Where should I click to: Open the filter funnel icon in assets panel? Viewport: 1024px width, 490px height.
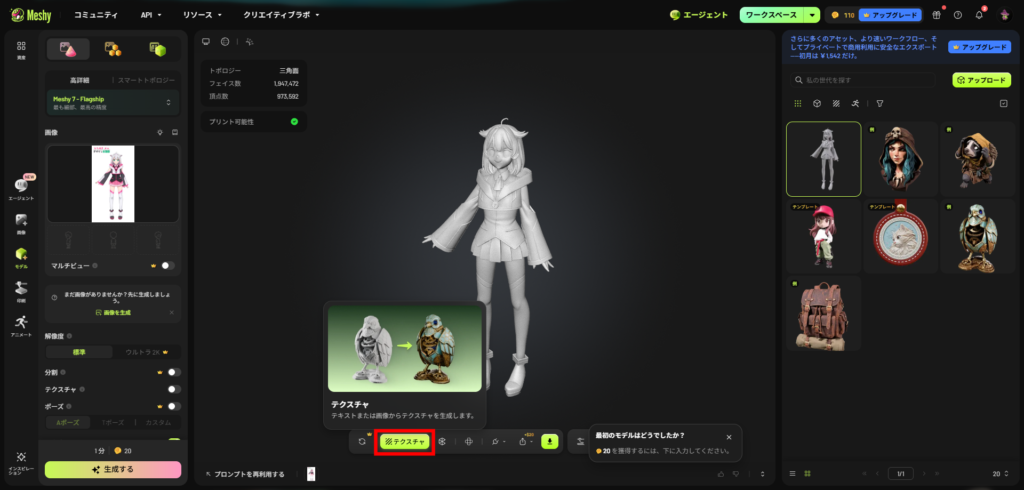coord(880,103)
